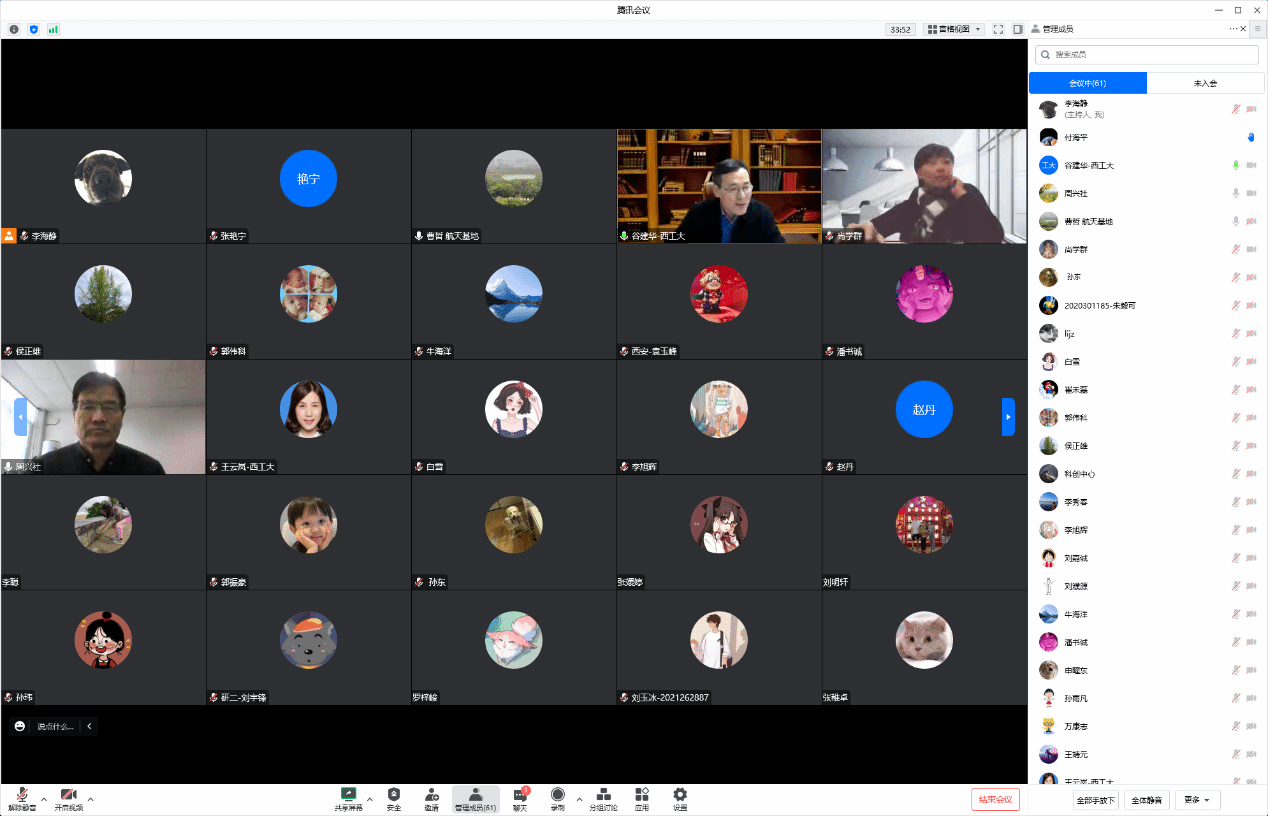Image resolution: width=1268 pixels, height=816 pixels.
Task: Open the Invite (邀请) button
Action: click(x=431, y=798)
